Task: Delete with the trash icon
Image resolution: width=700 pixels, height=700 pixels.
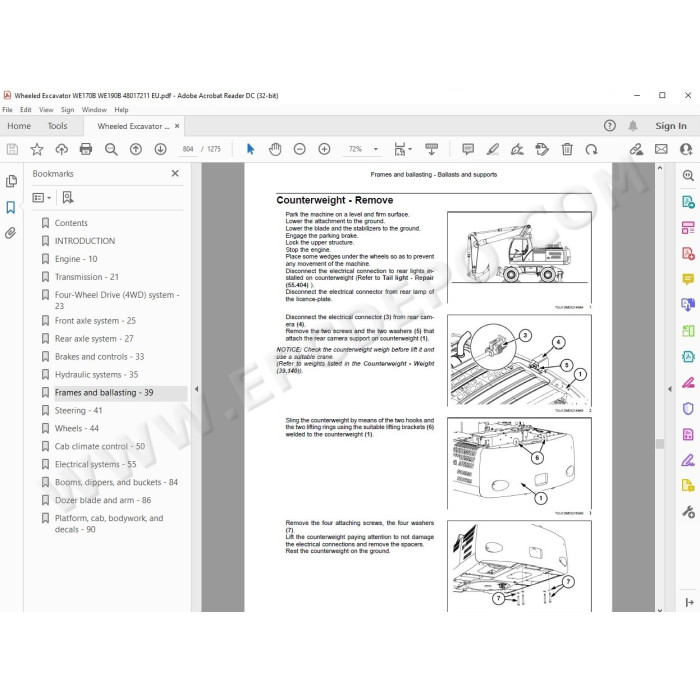Action: 567,149
